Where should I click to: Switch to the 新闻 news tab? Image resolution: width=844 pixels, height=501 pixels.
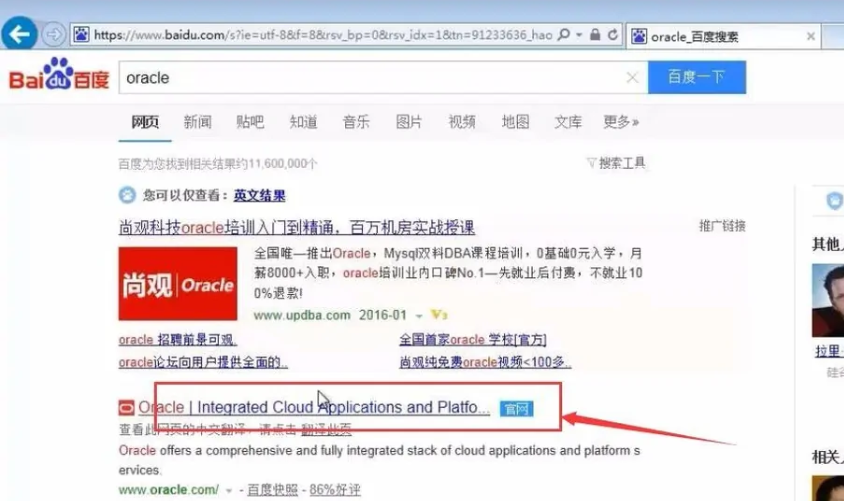pos(198,122)
